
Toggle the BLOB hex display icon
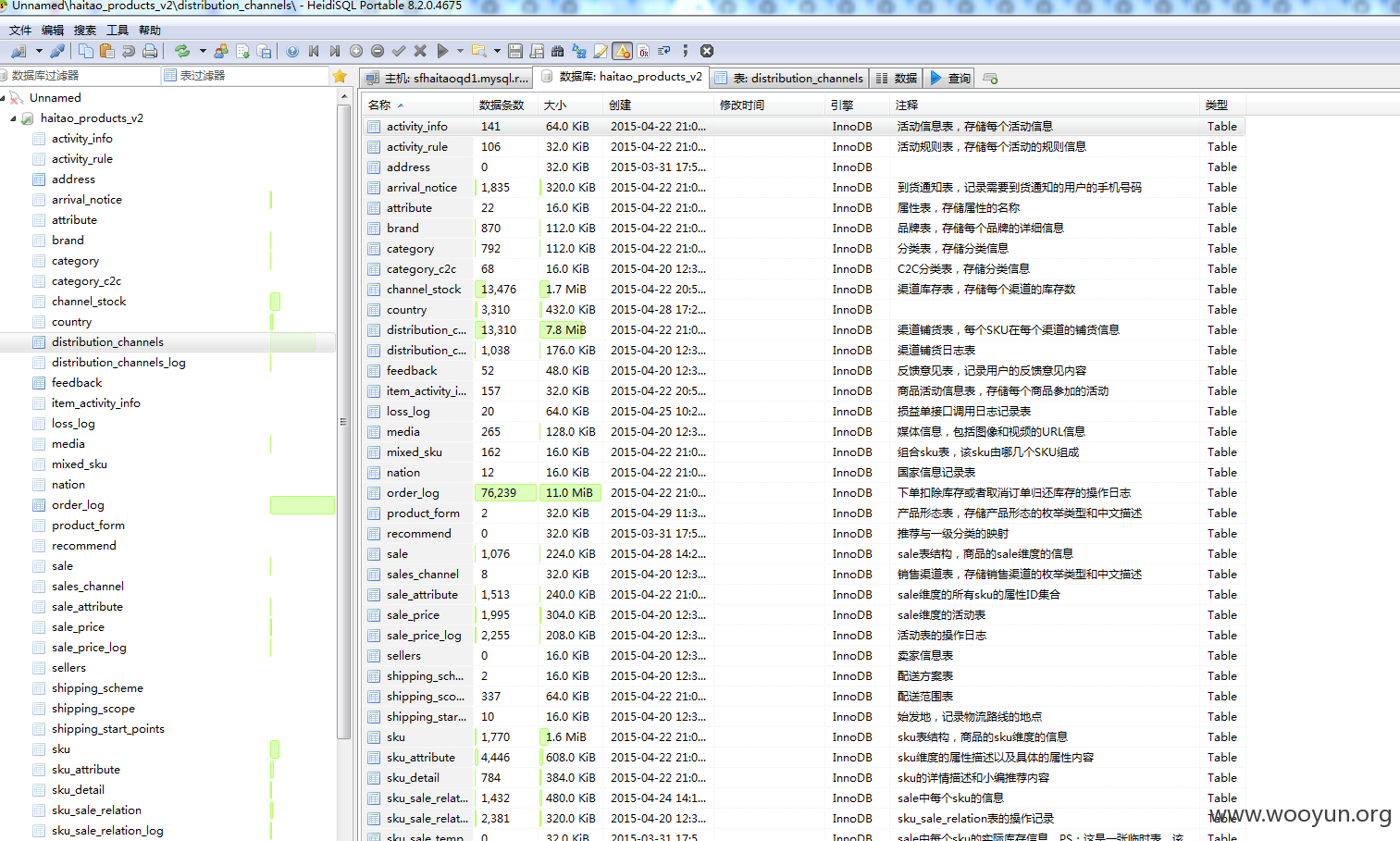tap(644, 51)
